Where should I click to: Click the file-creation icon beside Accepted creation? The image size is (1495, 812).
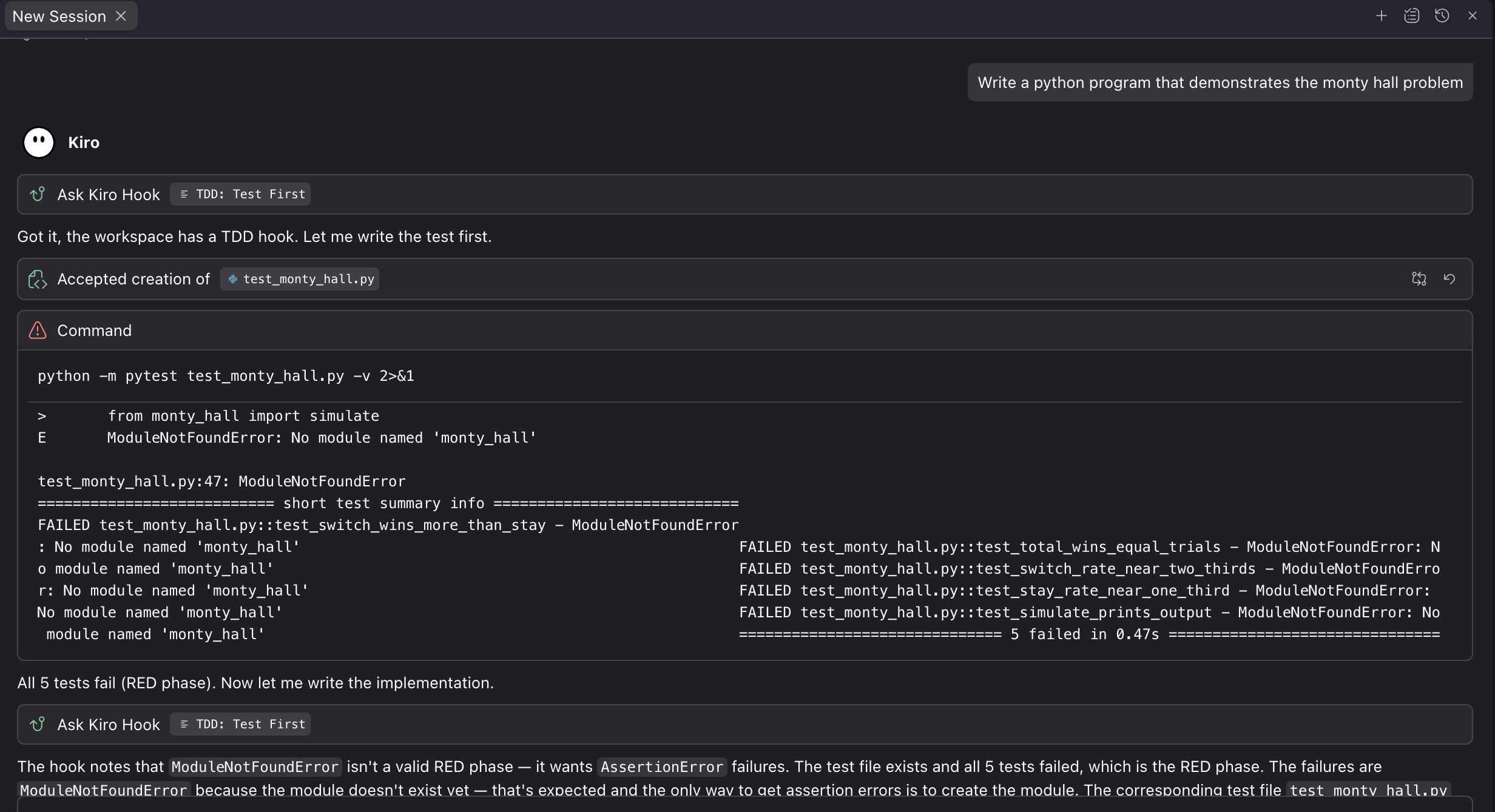(x=38, y=279)
